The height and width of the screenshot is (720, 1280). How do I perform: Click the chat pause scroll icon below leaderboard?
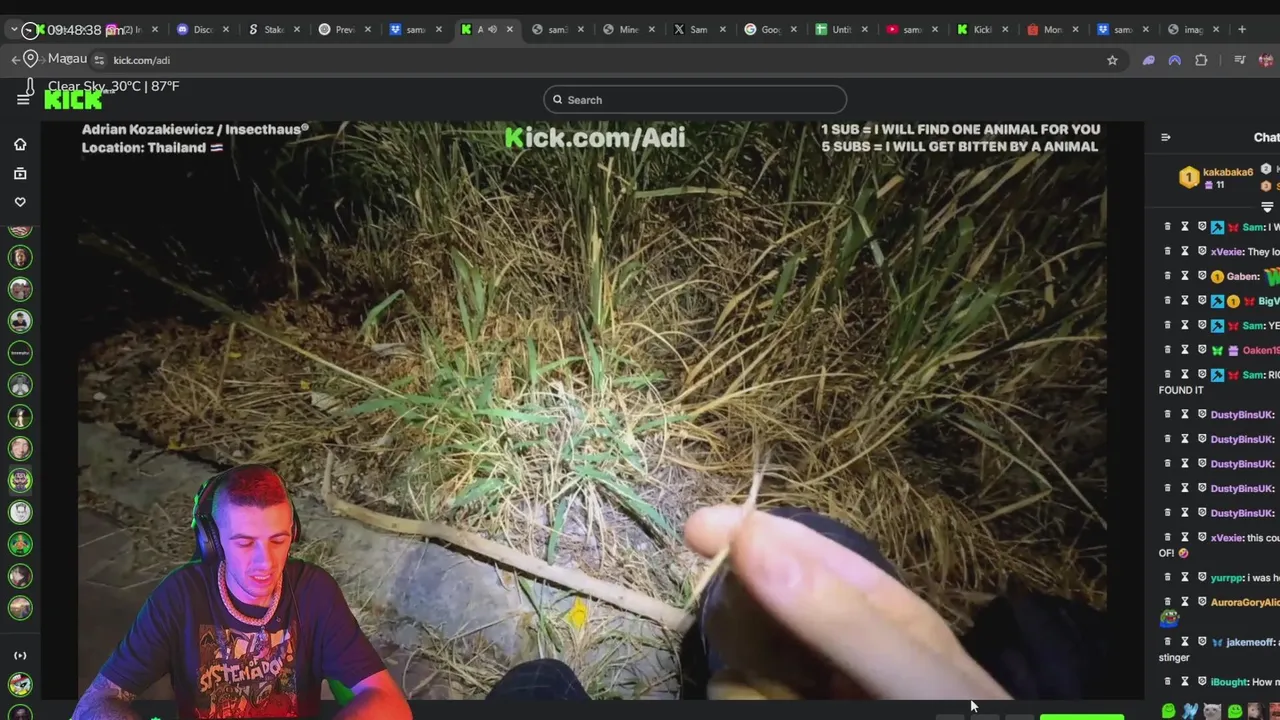click(1267, 207)
